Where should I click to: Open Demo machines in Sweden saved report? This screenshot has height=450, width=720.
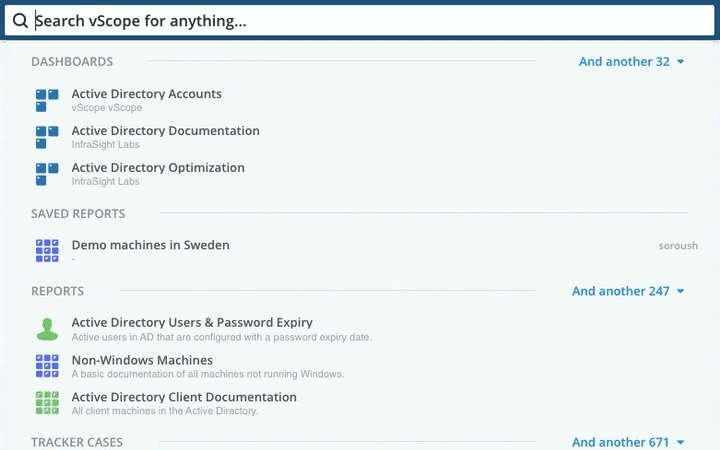[150, 245]
